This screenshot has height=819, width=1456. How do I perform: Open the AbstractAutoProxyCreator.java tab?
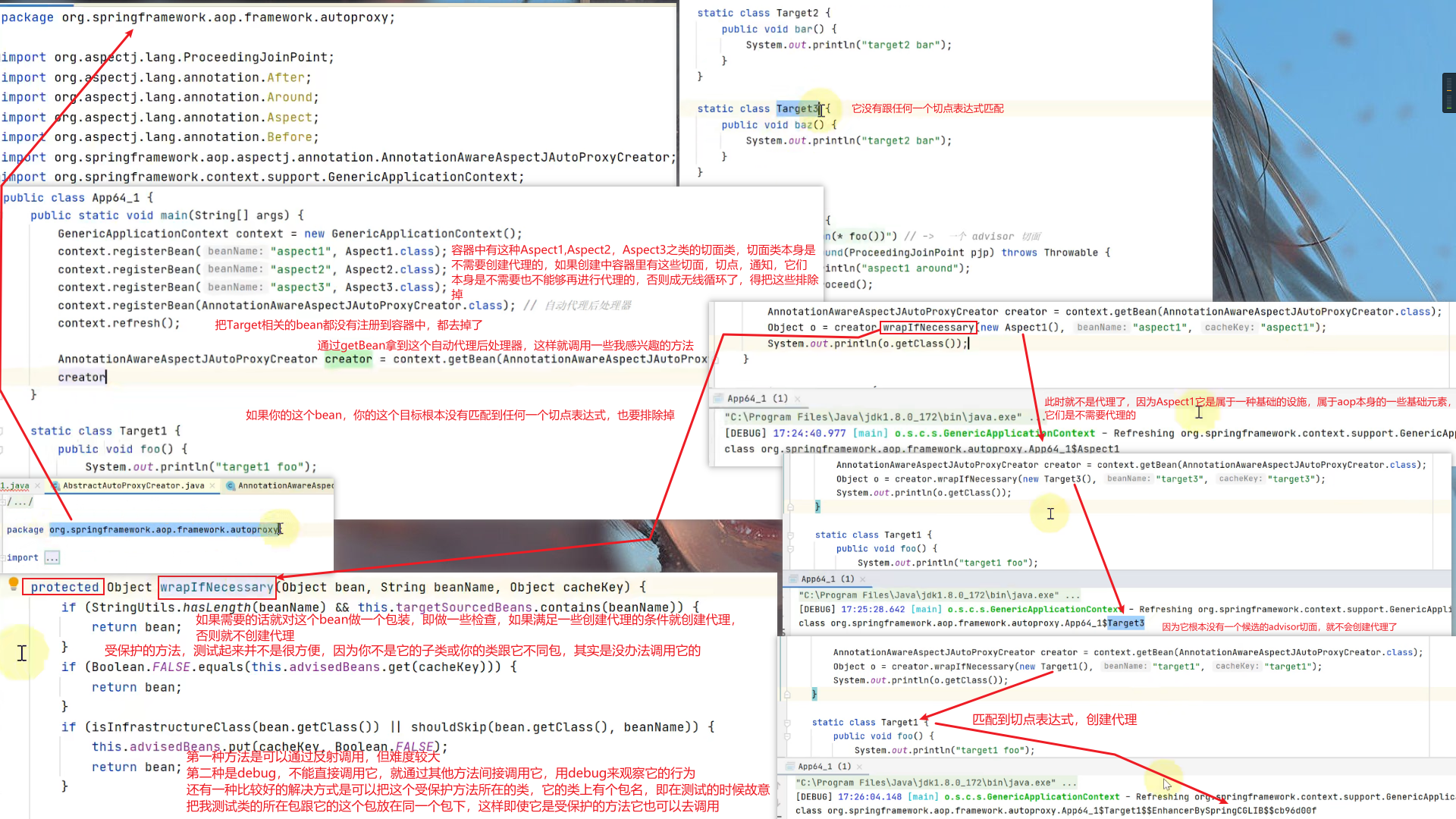(133, 485)
